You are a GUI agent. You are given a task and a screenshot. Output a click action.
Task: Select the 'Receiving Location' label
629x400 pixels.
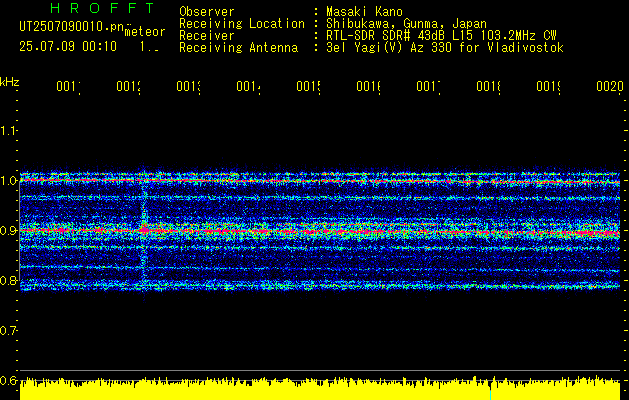[242, 24]
